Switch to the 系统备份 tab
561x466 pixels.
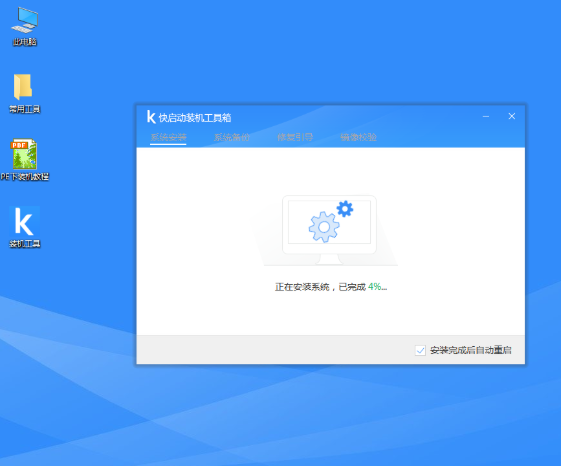coord(231,137)
